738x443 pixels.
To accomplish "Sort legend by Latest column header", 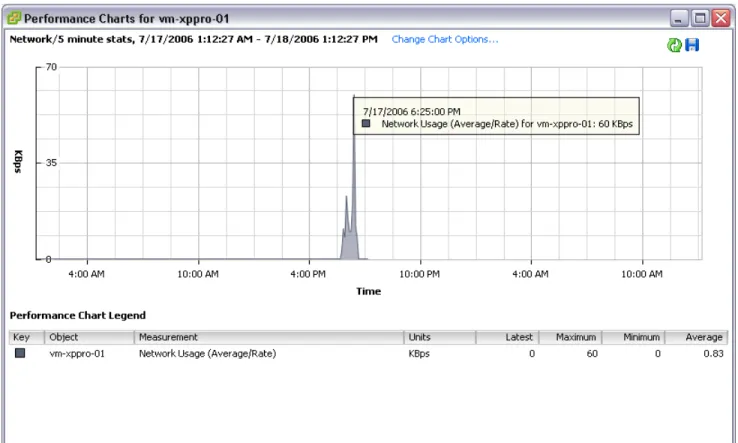I will click(507, 337).
